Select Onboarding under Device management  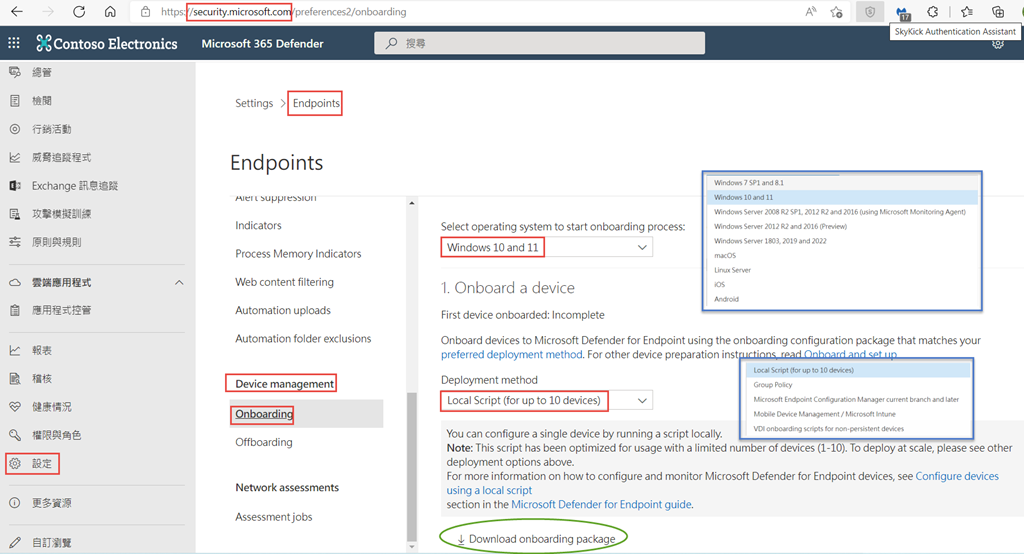(264, 414)
